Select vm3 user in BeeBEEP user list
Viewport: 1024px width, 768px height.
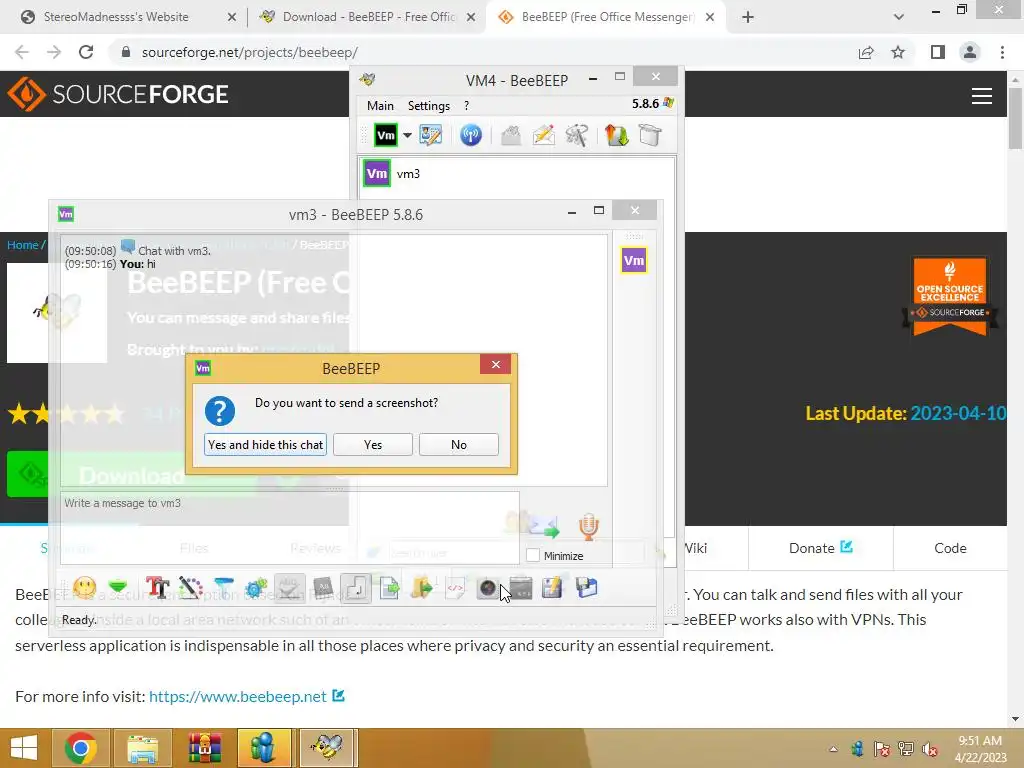point(516,174)
